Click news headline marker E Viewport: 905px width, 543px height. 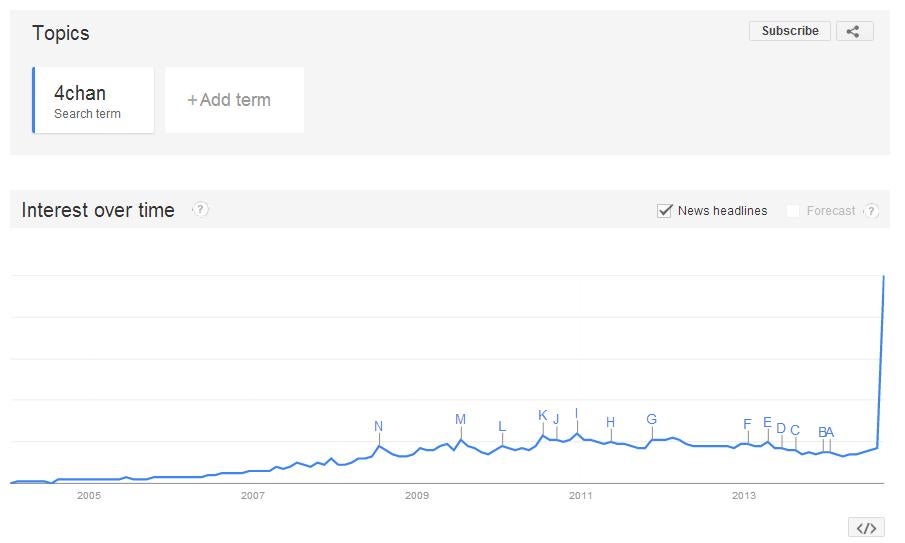tap(767, 422)
